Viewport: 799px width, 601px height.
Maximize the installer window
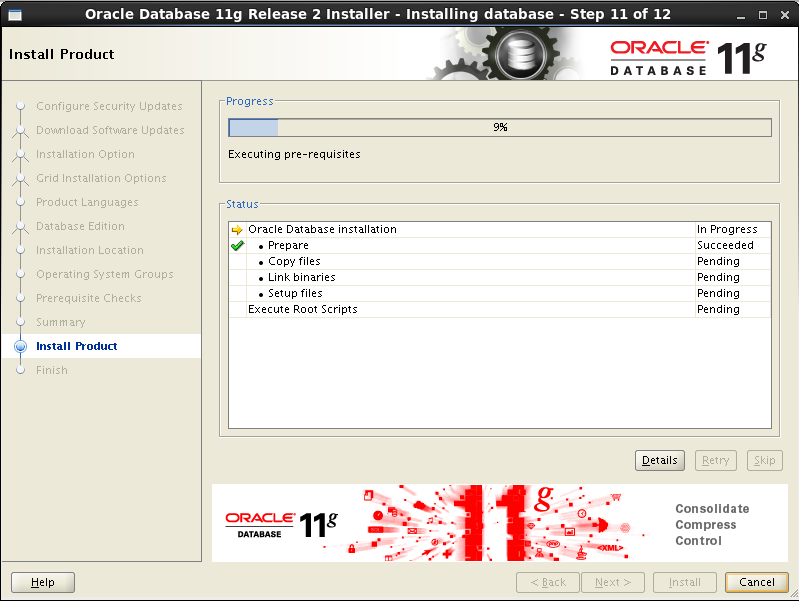763,15
